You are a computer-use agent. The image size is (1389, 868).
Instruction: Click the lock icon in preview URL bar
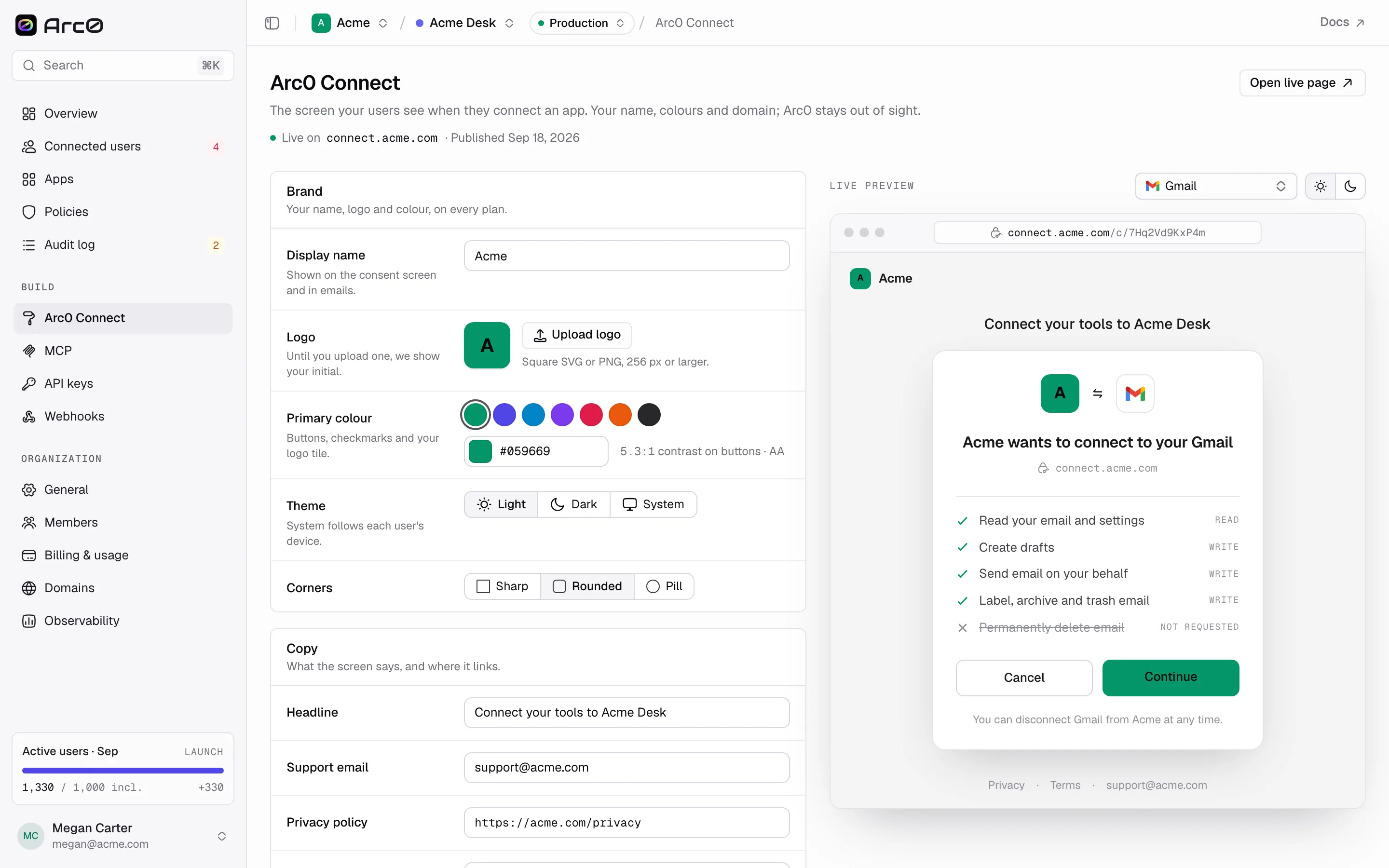[996, 232]
